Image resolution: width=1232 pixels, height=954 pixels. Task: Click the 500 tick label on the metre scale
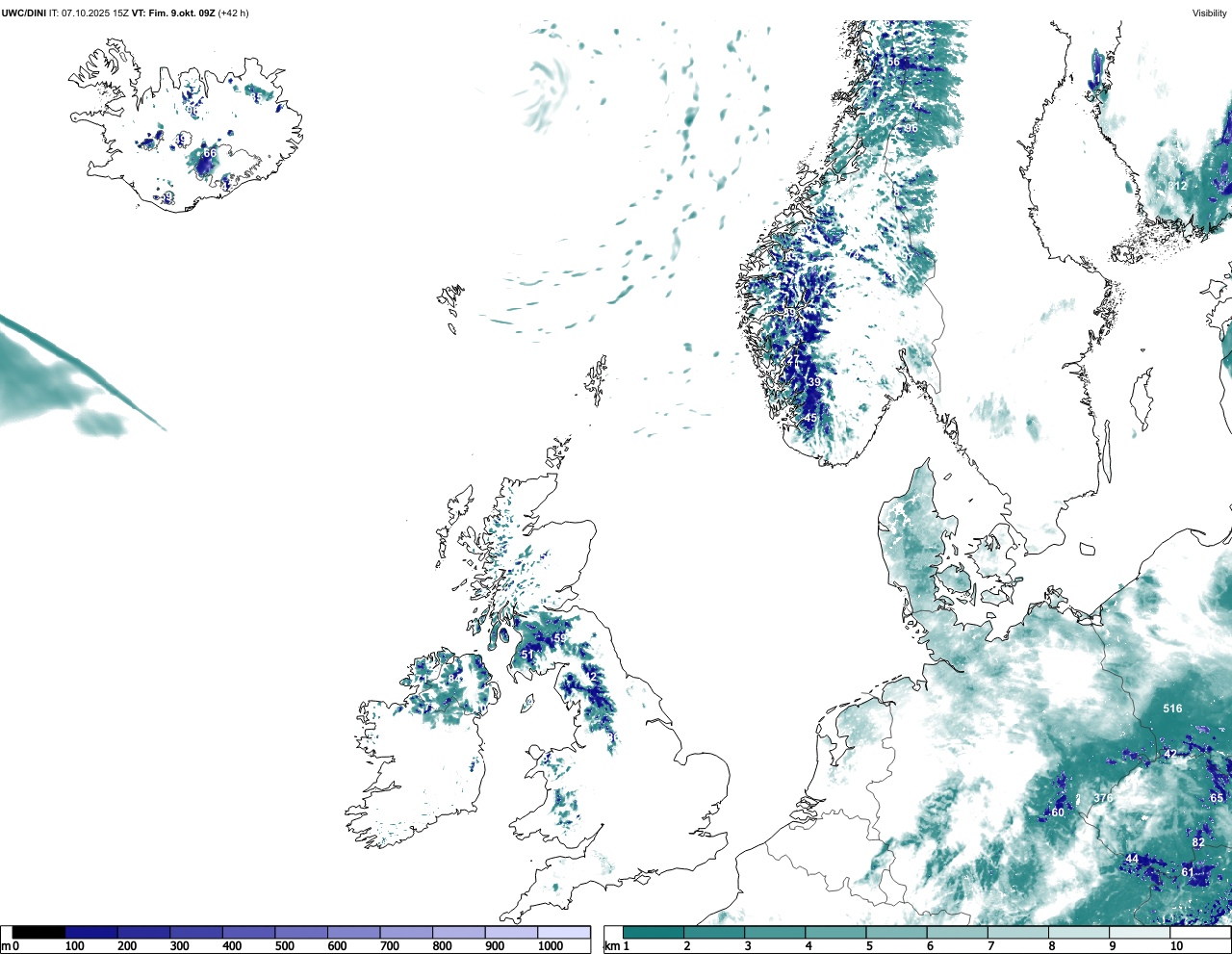(x=284, y=947)
